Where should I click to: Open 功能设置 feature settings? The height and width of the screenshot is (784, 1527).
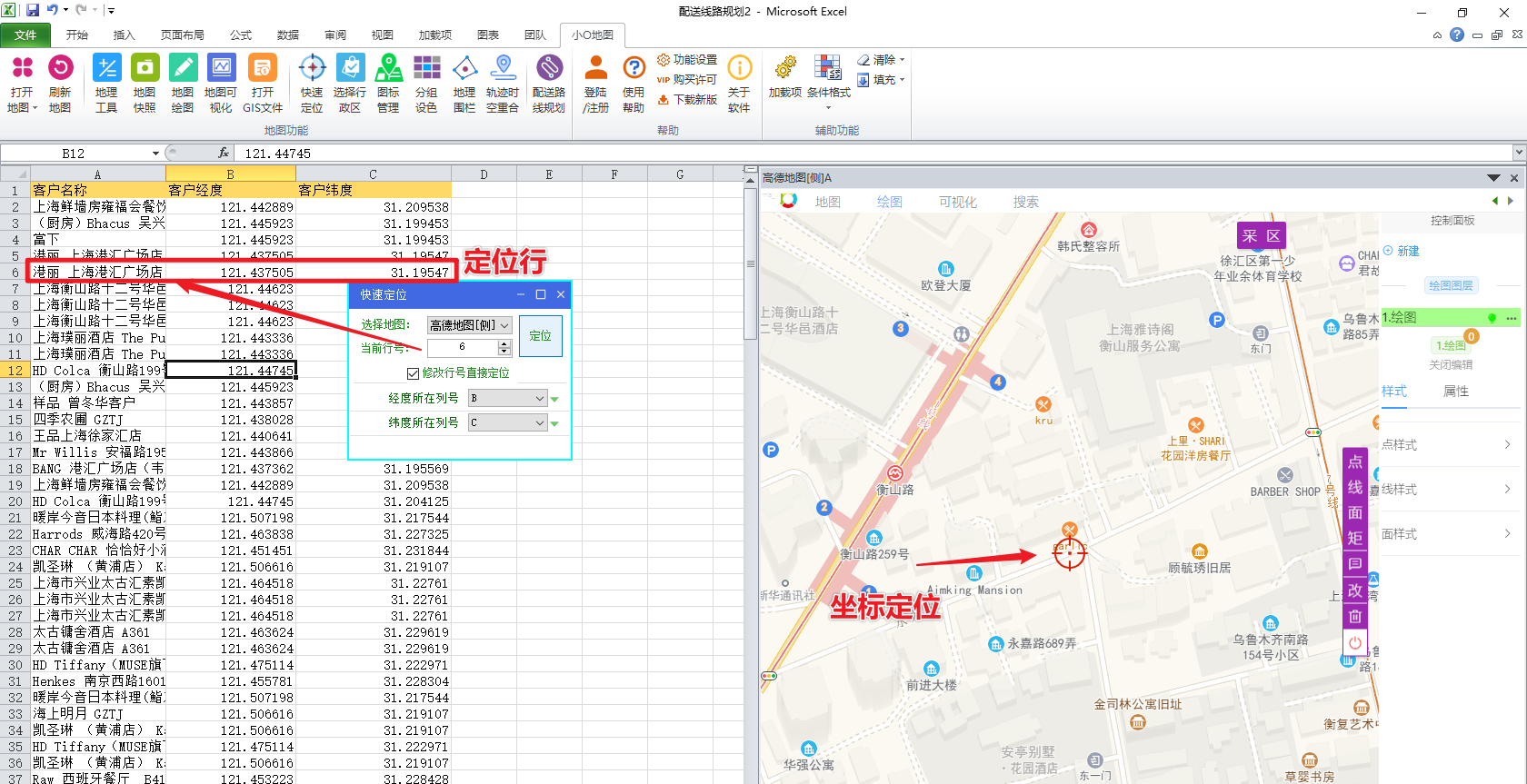tap(687, 60)
